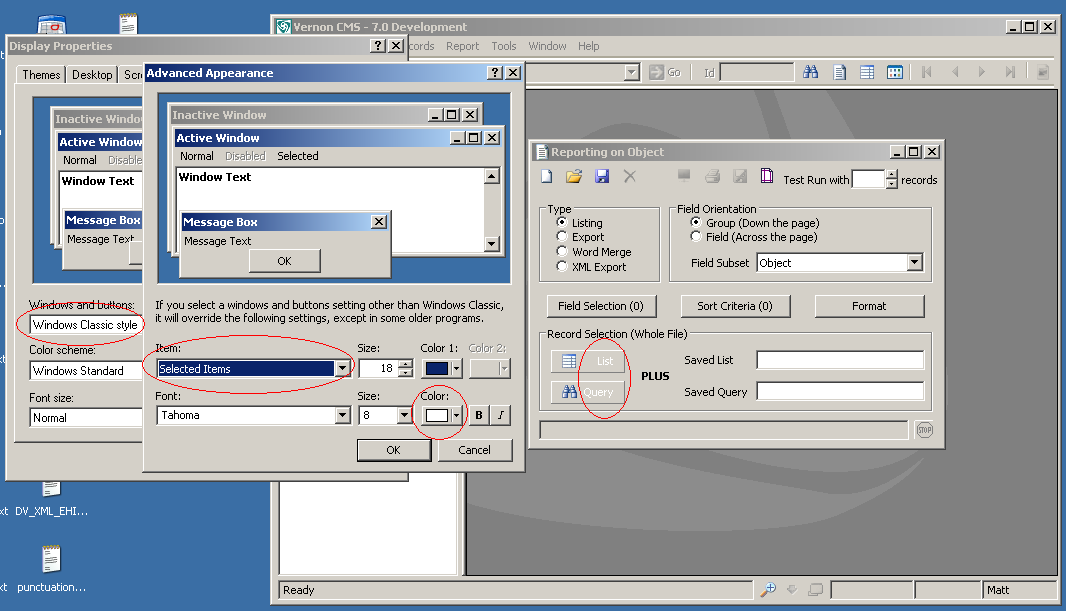Click the purple pages icon in Reporting toolbar
This screenshot has height=611, width=1066.
point(767,176)
